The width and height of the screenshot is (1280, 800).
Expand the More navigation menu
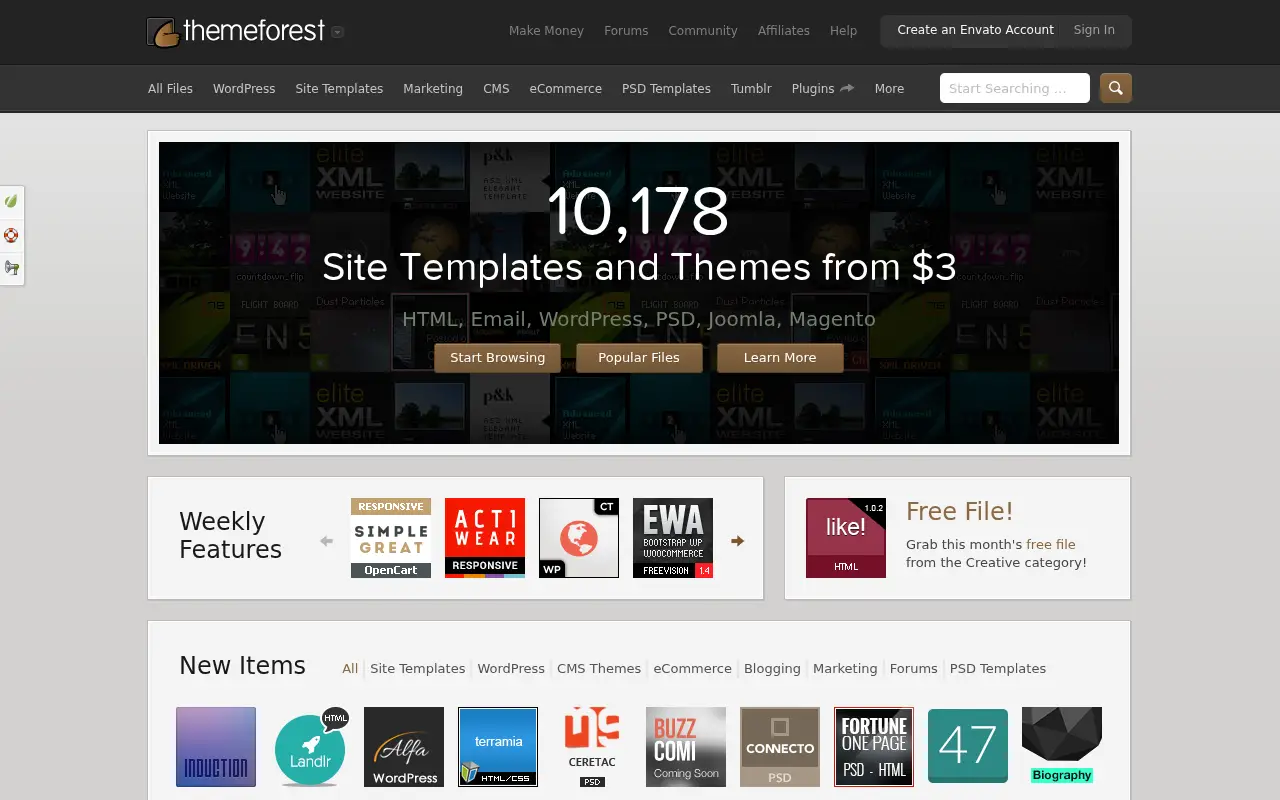pos(889,88)
